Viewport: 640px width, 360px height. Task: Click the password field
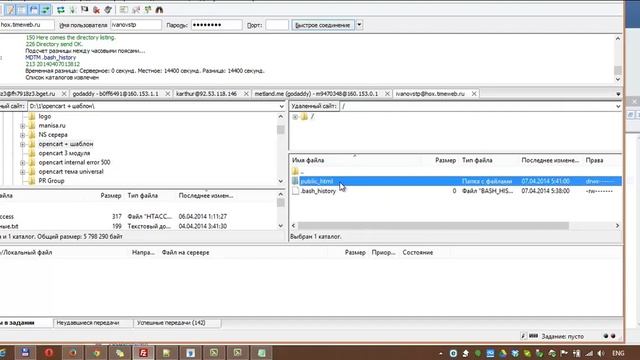click(x=216, y=25)
